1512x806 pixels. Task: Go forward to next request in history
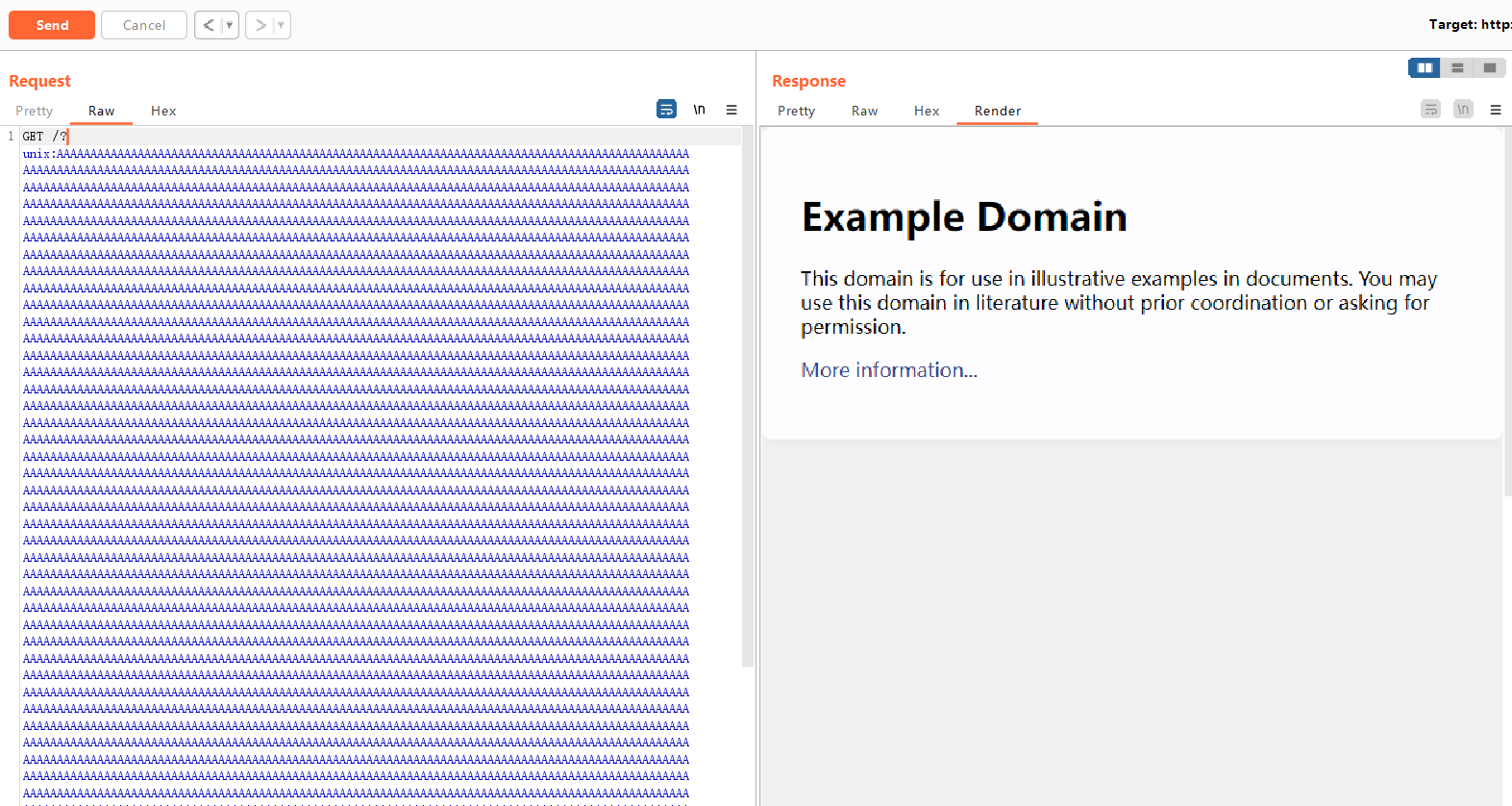pos(260,25)
